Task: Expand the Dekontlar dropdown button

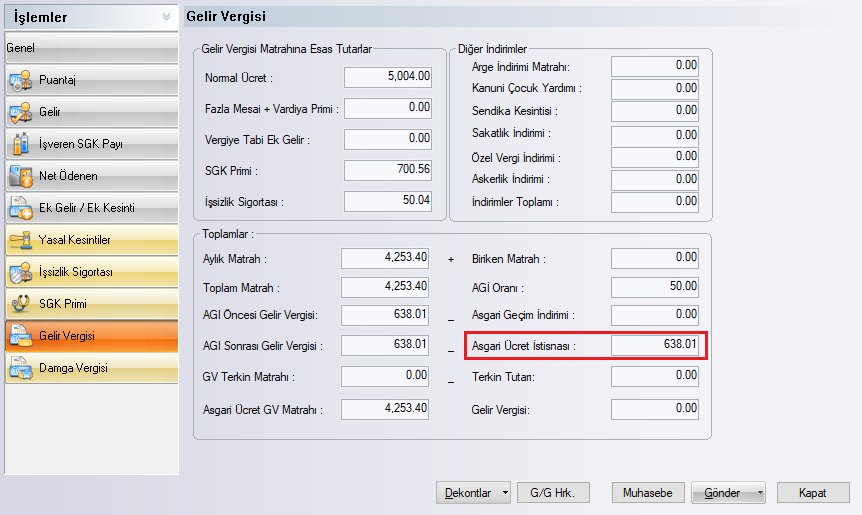Action: click(x=506, y=493)
